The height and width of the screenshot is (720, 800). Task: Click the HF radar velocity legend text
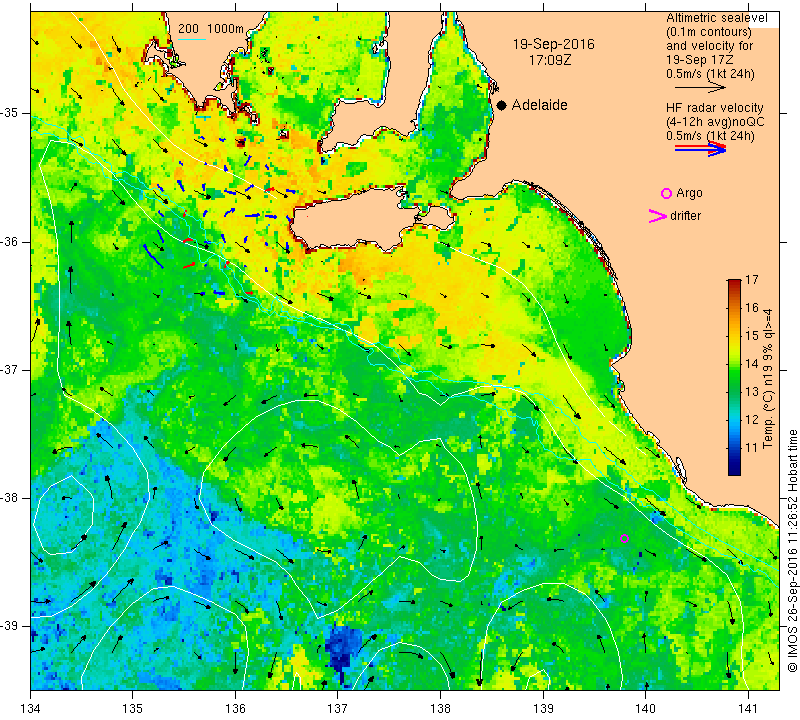(714, 108)
